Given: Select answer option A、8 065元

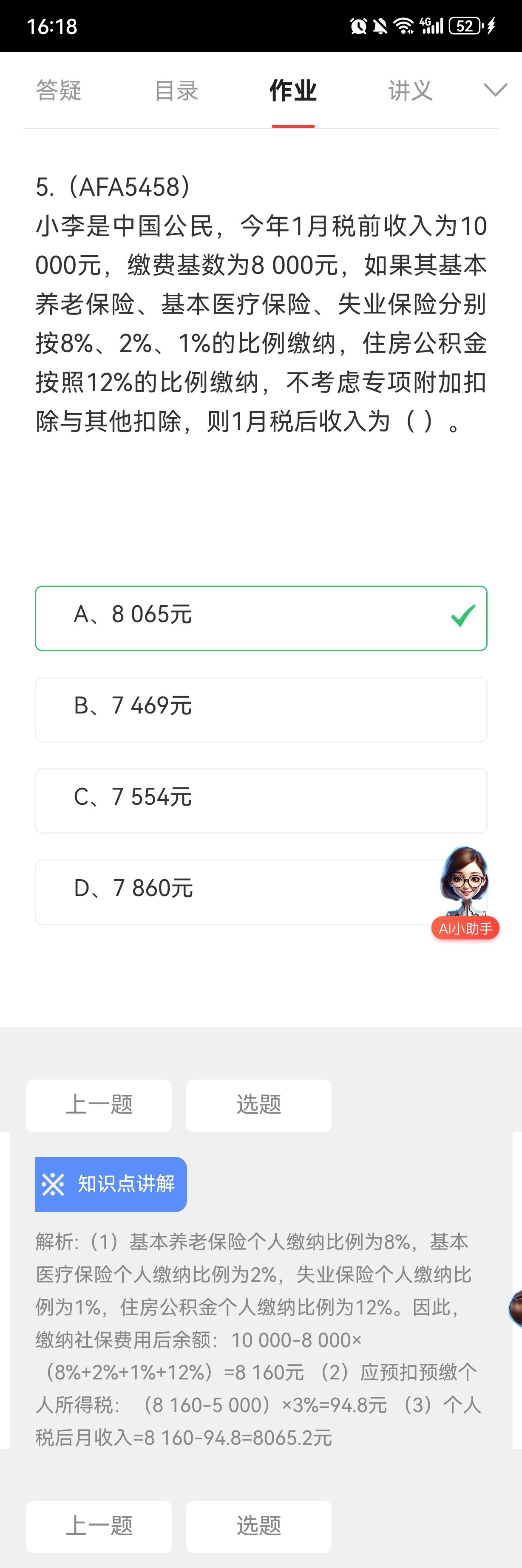Looking at the screenshot, I should (x=261, y=618).
